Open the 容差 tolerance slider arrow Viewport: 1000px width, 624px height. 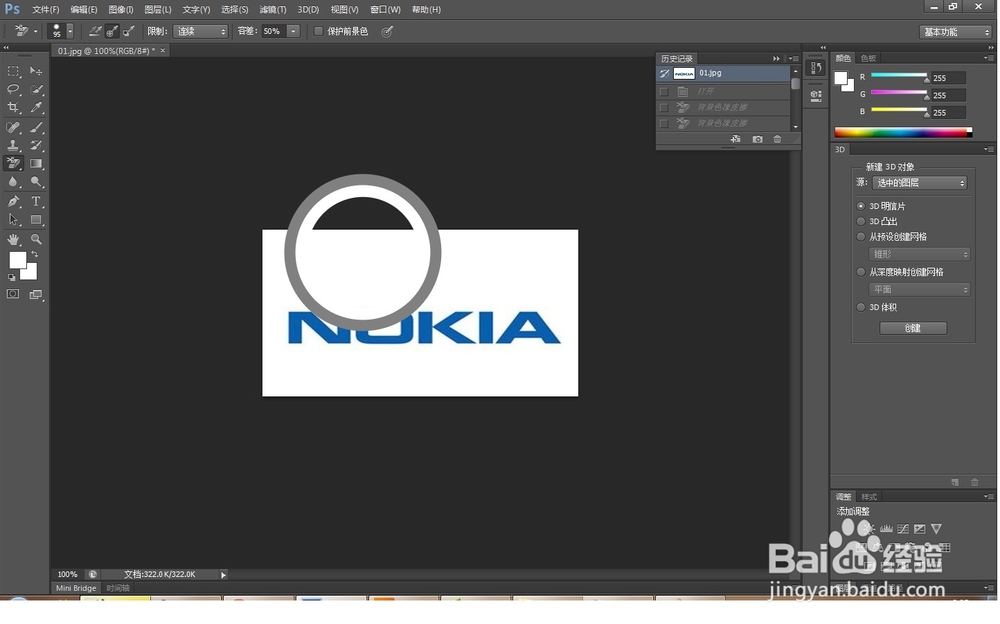pos(293,31)
